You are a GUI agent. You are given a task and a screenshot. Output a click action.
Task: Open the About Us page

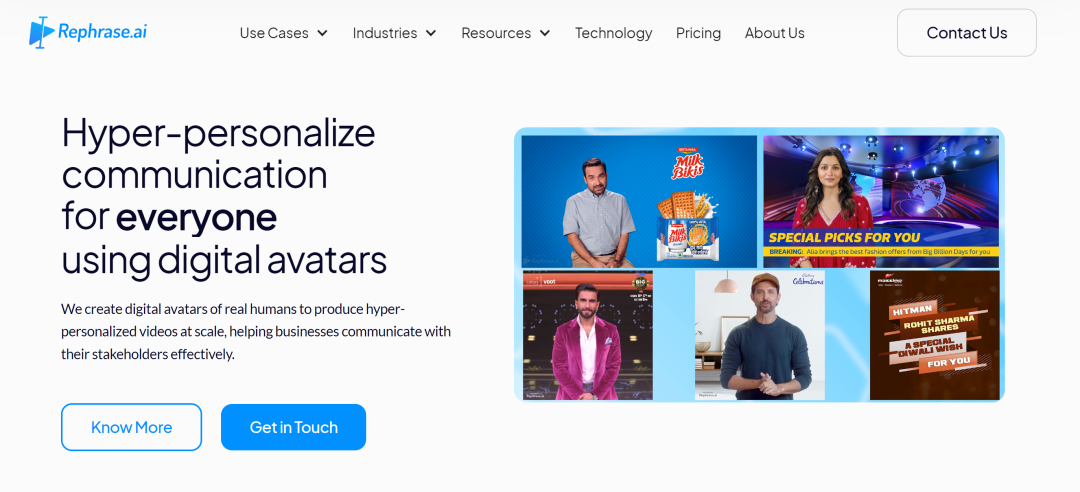coord(774,33)
